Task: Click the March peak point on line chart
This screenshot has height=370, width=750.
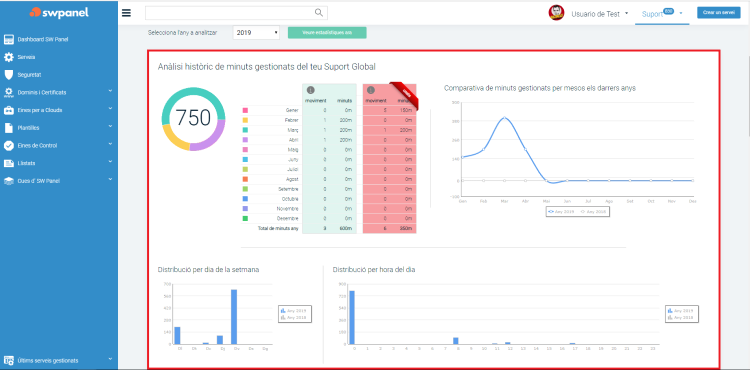Action: [504, 118]
